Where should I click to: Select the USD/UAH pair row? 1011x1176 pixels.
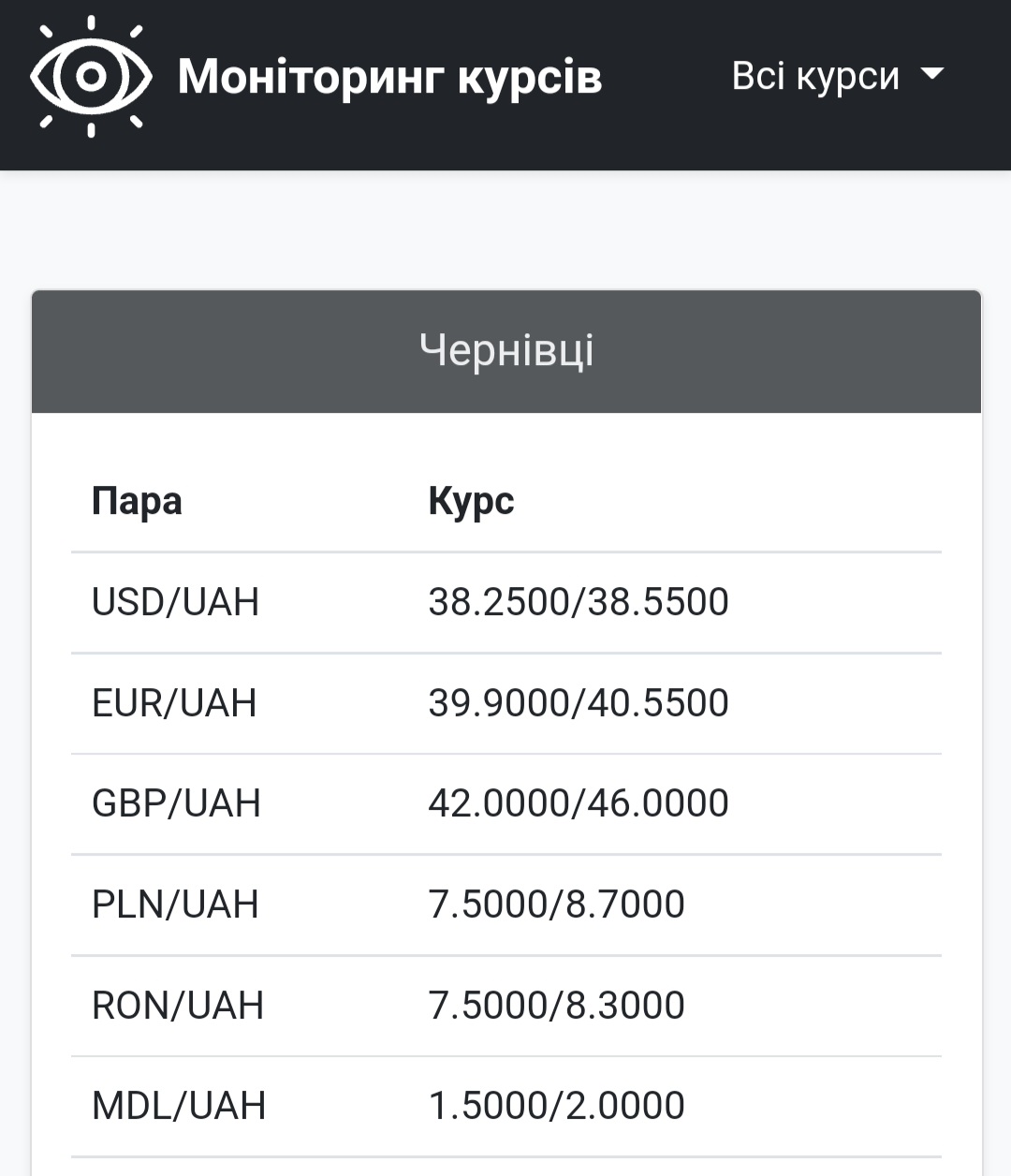[x=175, y=602]
